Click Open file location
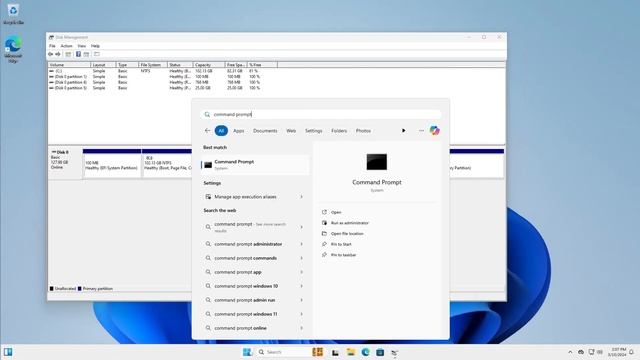This screenshot has height=360, width=640. pos(347,233)
